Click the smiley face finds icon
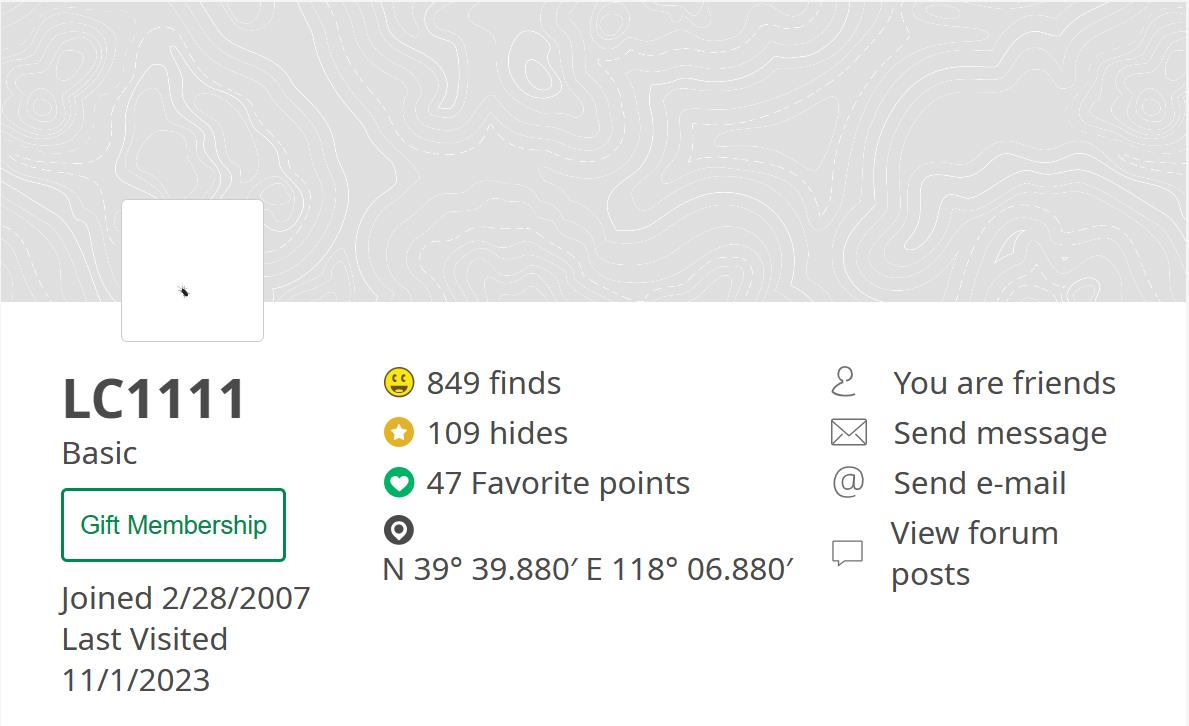This screenshot has width=1189, height=726. pos(399,382)
